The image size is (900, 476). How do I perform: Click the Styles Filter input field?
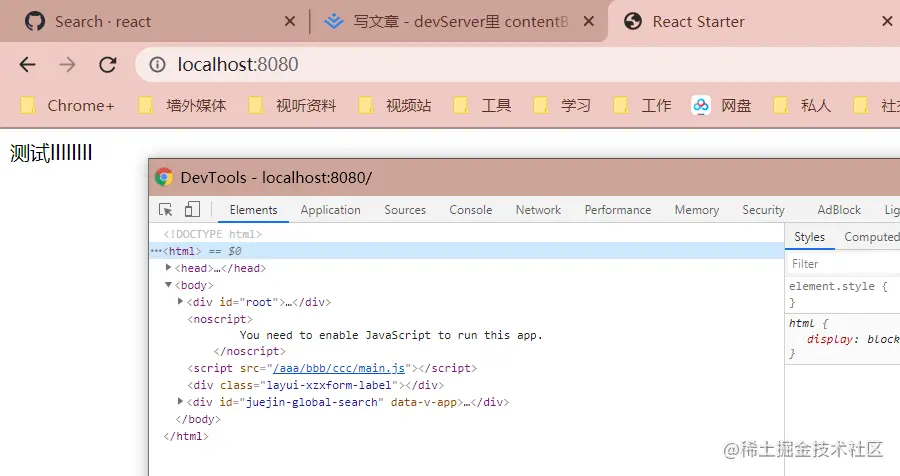(843, 264)
